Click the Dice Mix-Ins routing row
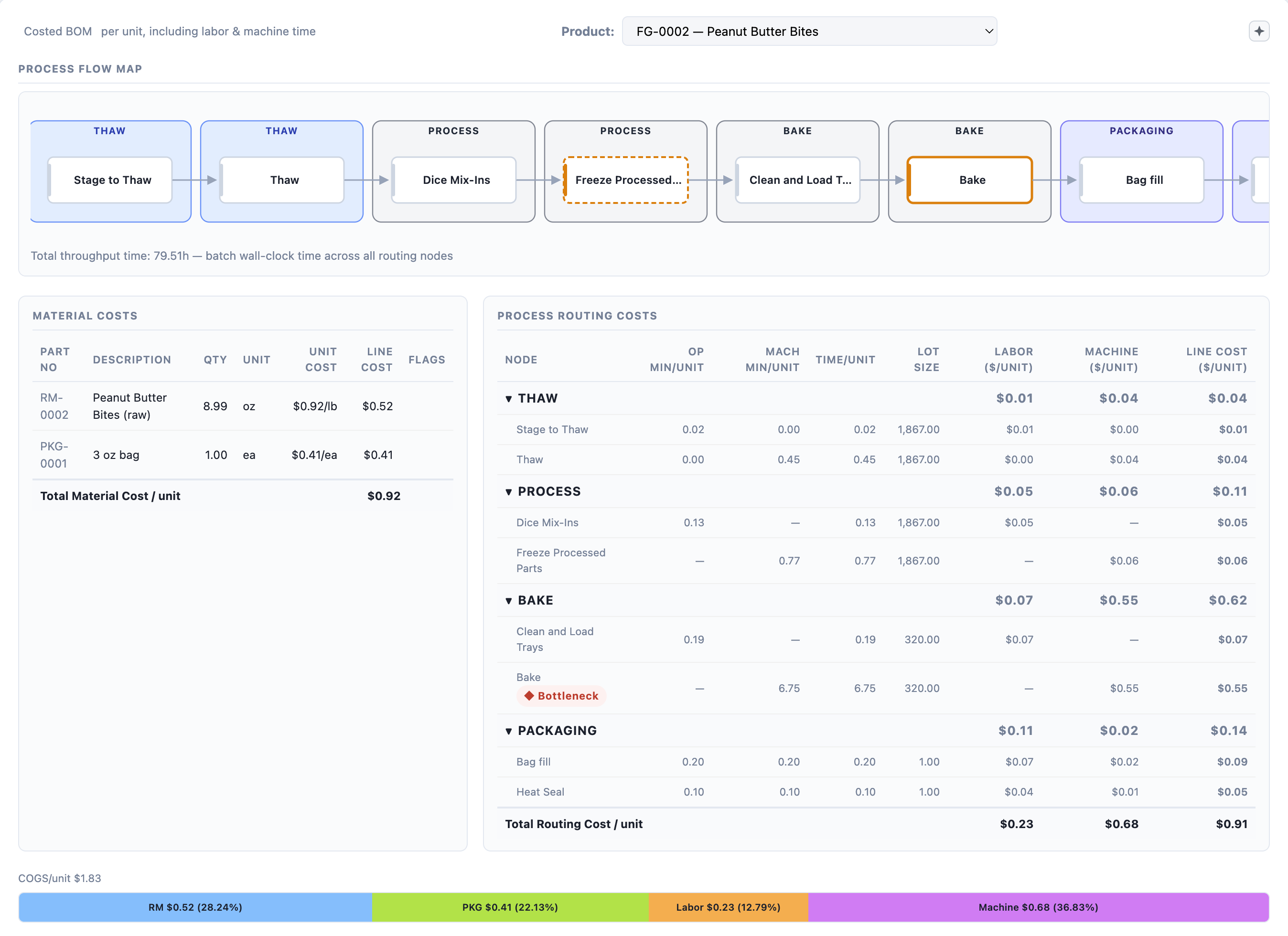1288x936 pixels. [x=876, y=523]
